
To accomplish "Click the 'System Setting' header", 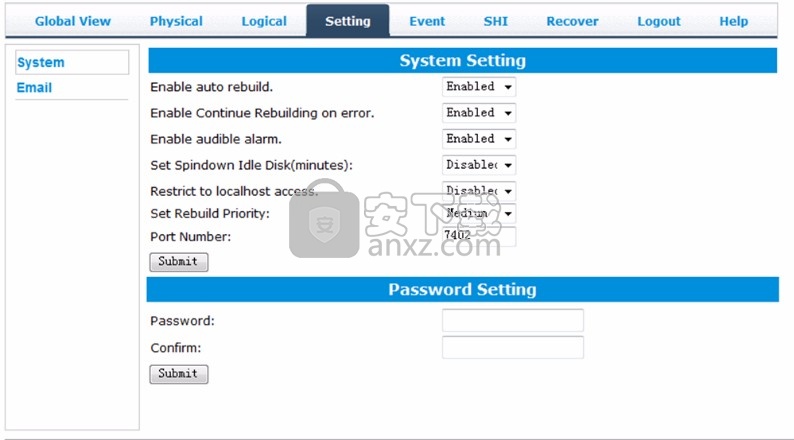I will 463,61.
